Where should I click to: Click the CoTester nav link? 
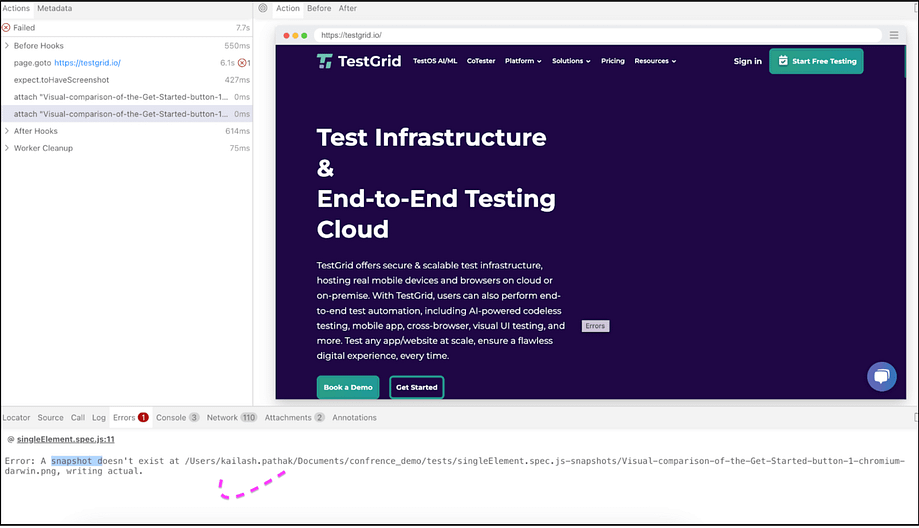(x=481, y=61)
